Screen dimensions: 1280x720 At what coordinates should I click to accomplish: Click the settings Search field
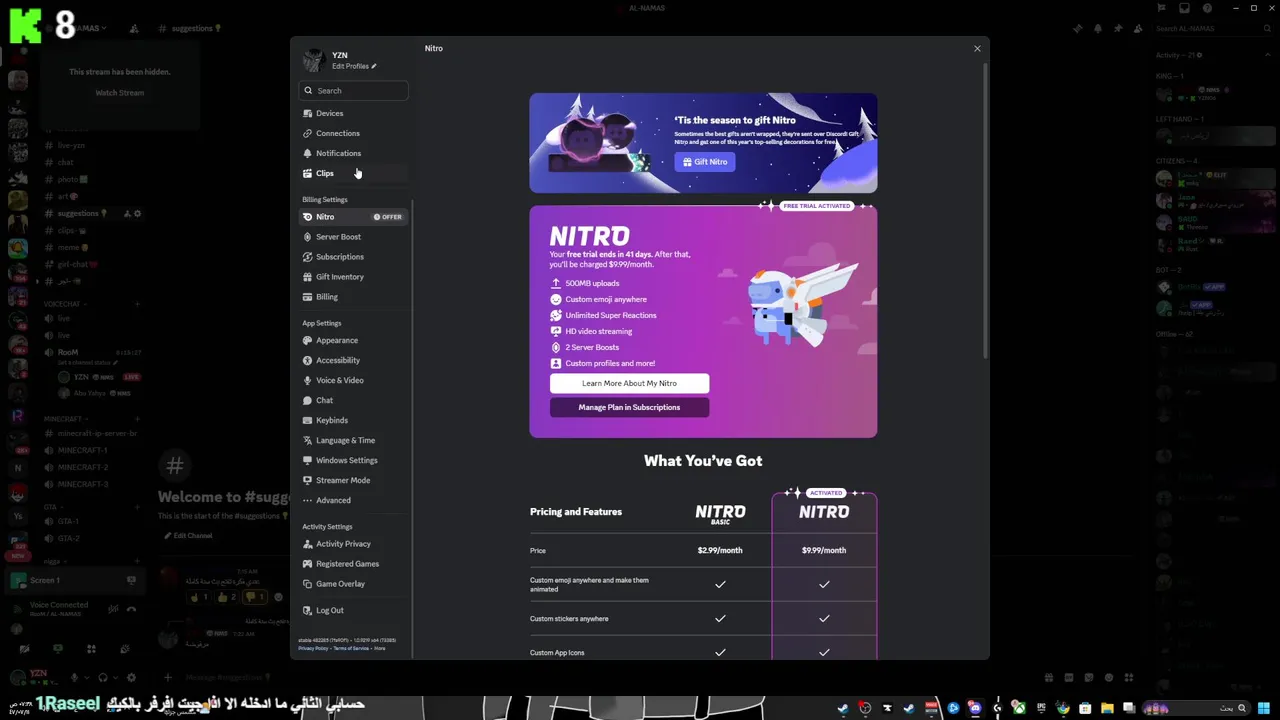353,90
